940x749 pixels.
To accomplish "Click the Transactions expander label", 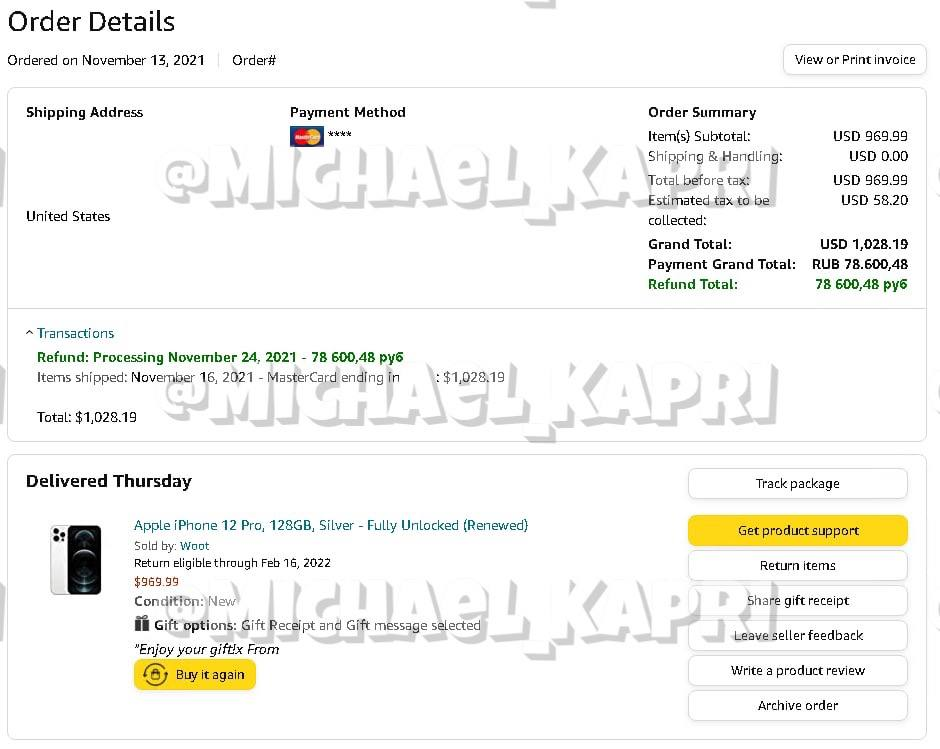I will click(x=76, y=333).
